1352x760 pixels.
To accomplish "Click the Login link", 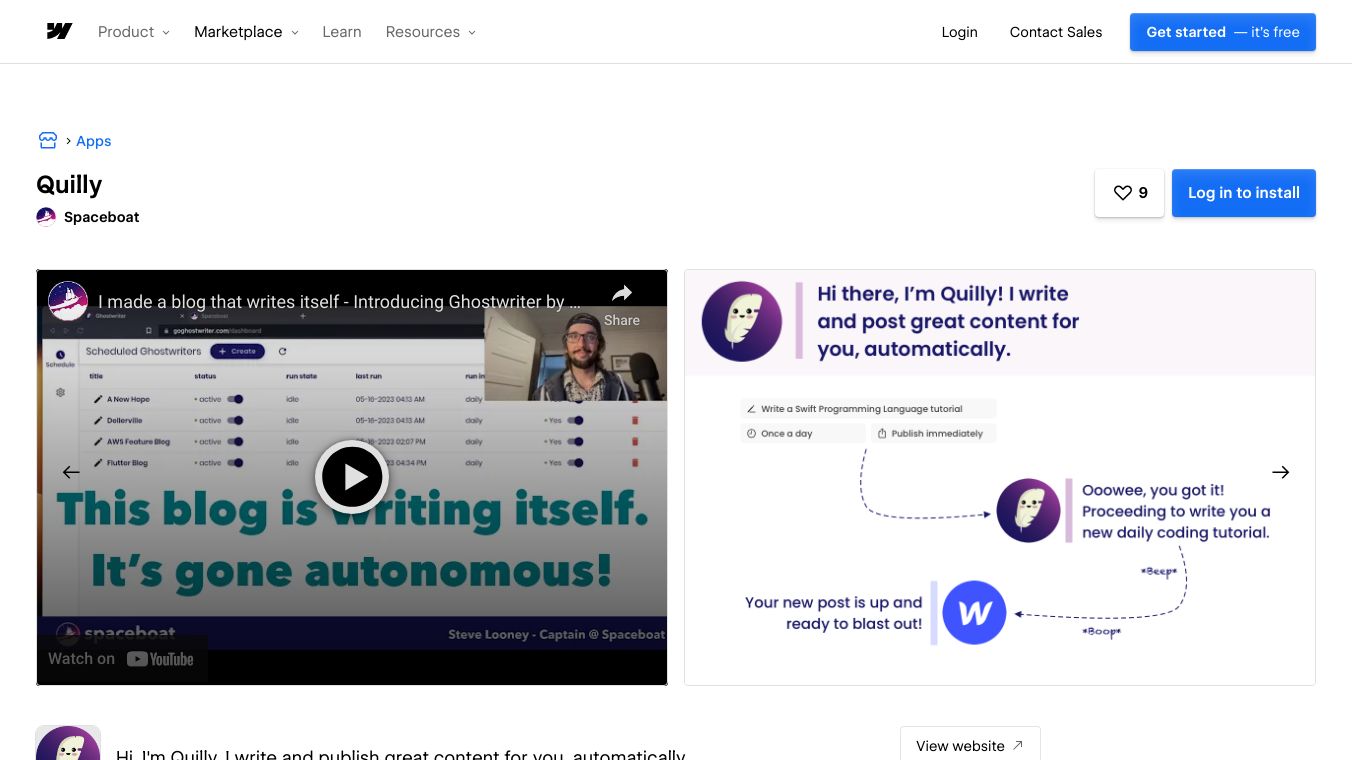I will (x=959, y=32).
